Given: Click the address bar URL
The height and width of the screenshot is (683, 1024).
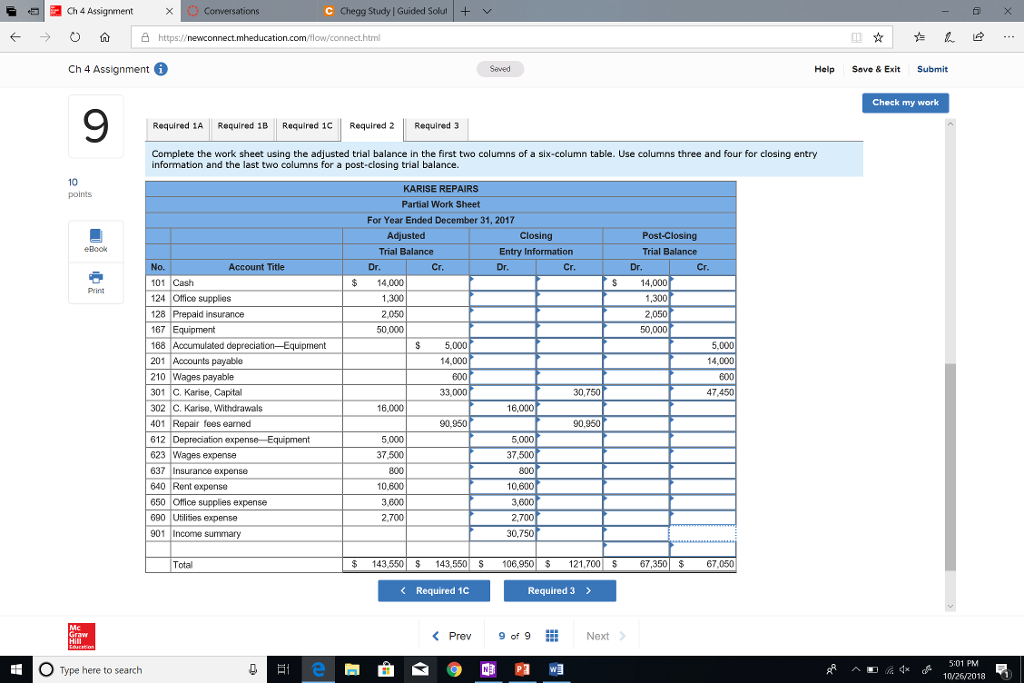Looking at the screenshot, I should click(x=269, y=37).
